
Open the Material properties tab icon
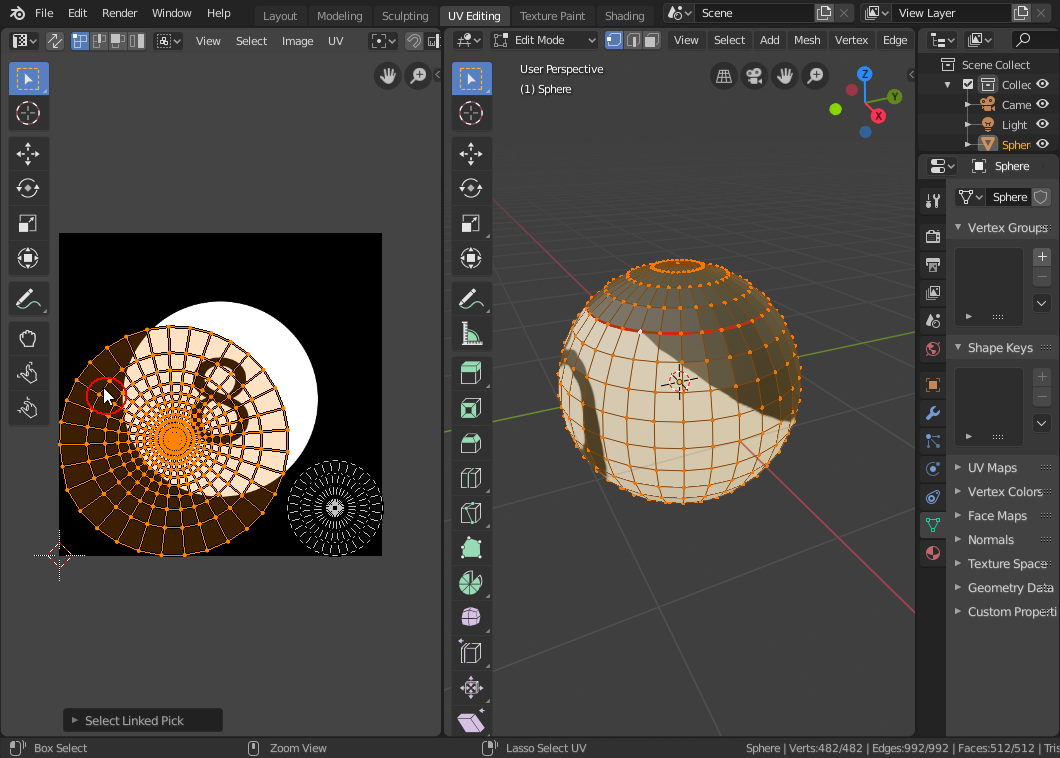pyautogui.click(x=933, y=552)
